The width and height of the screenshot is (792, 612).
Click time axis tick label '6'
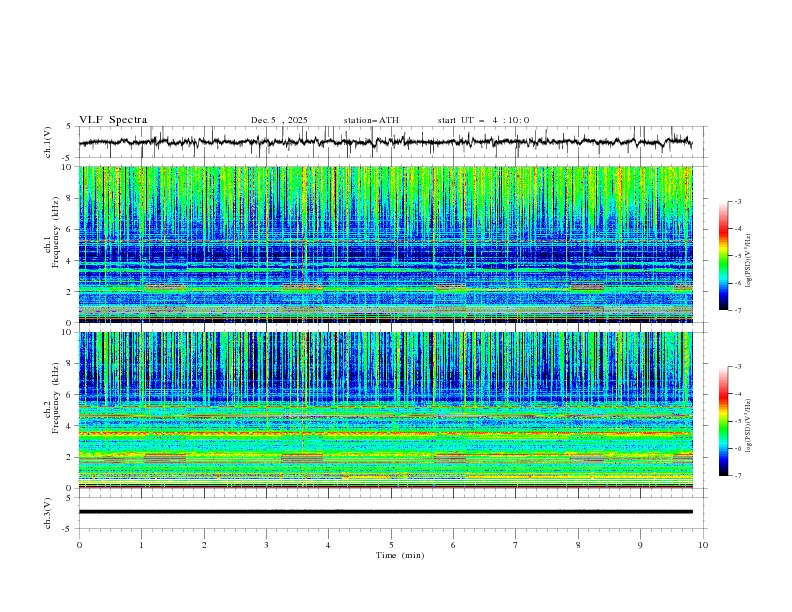point(453,545)
